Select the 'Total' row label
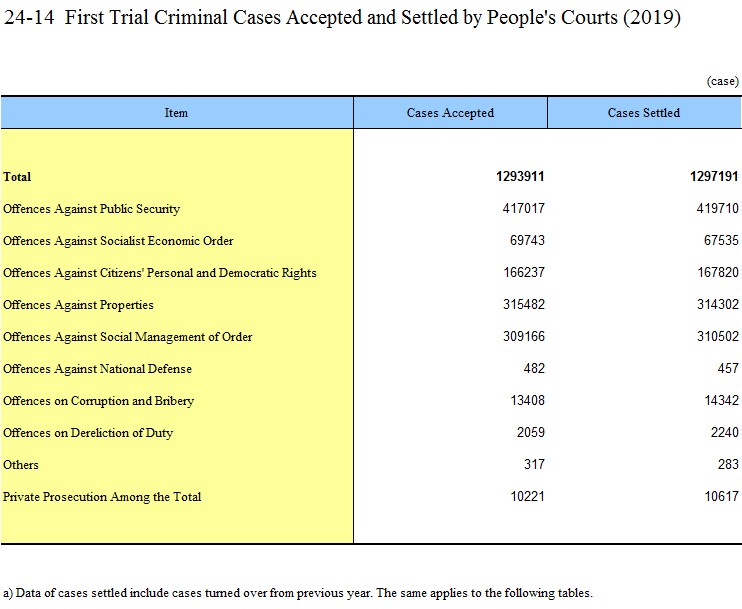This screenshot has height=609, width=742. pos(17,177)
